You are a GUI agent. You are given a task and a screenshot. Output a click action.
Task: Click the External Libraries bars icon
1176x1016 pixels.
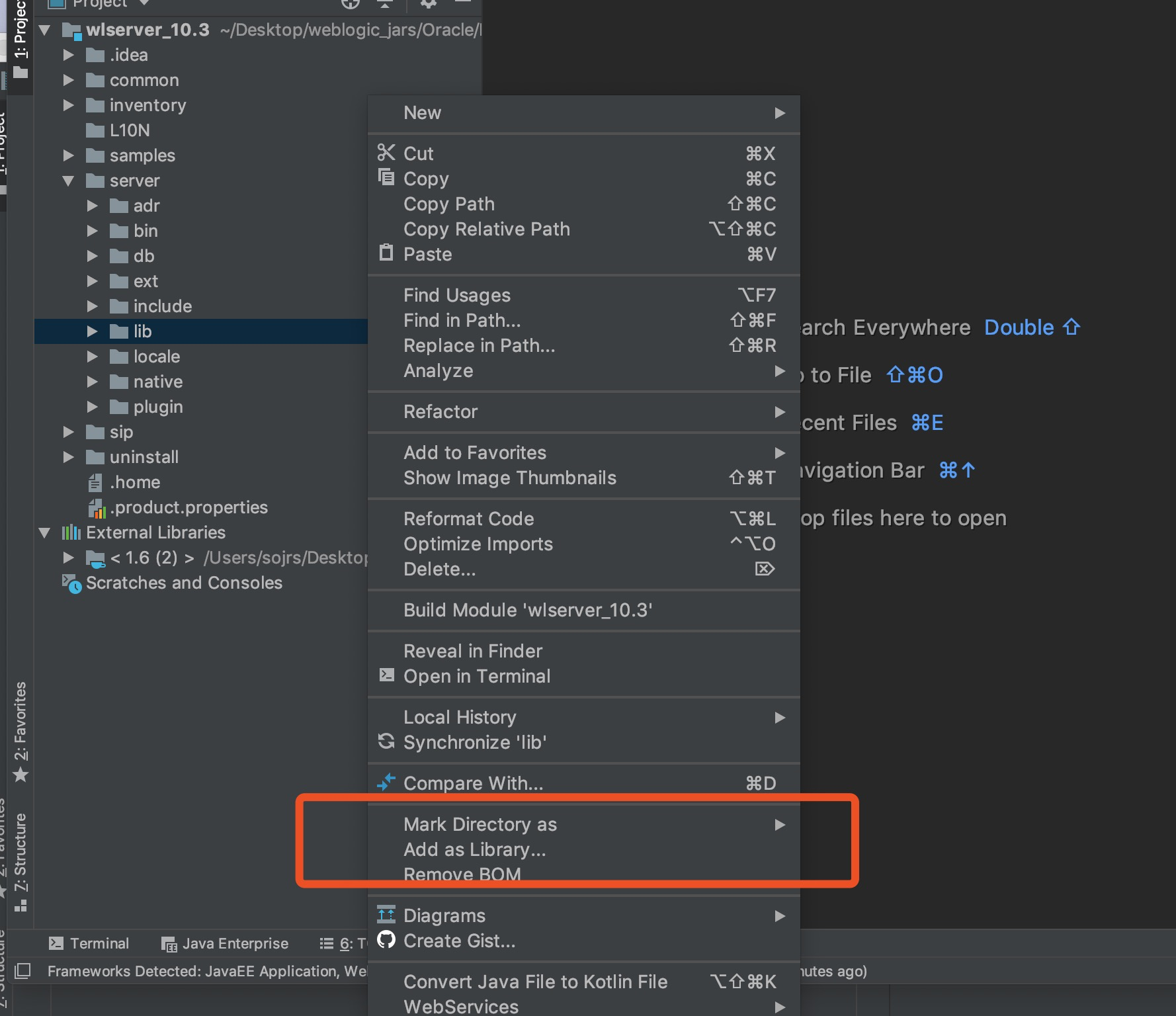(71, 532)
